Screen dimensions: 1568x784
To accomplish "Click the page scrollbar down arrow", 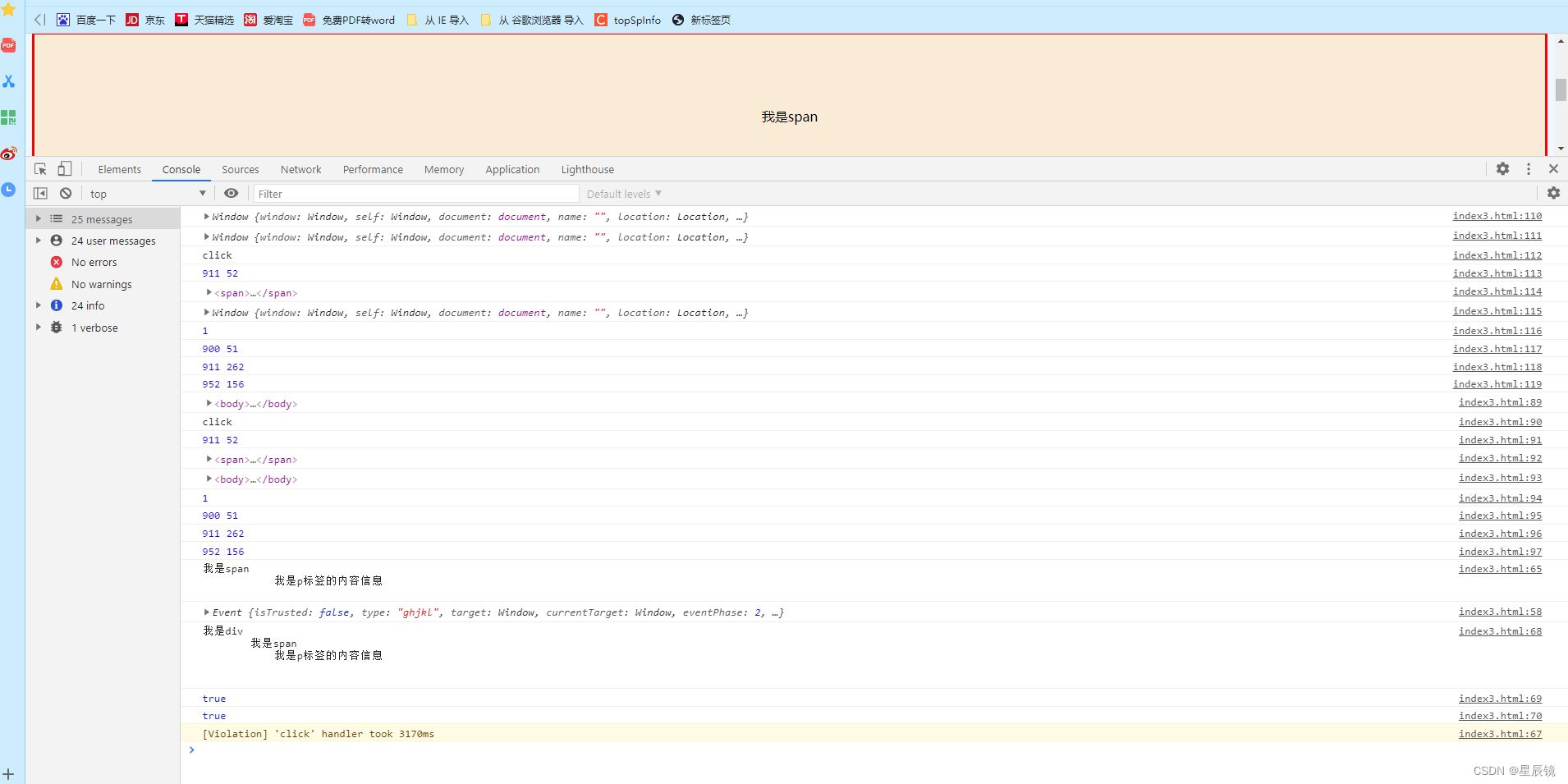I will pos(1561,149).
